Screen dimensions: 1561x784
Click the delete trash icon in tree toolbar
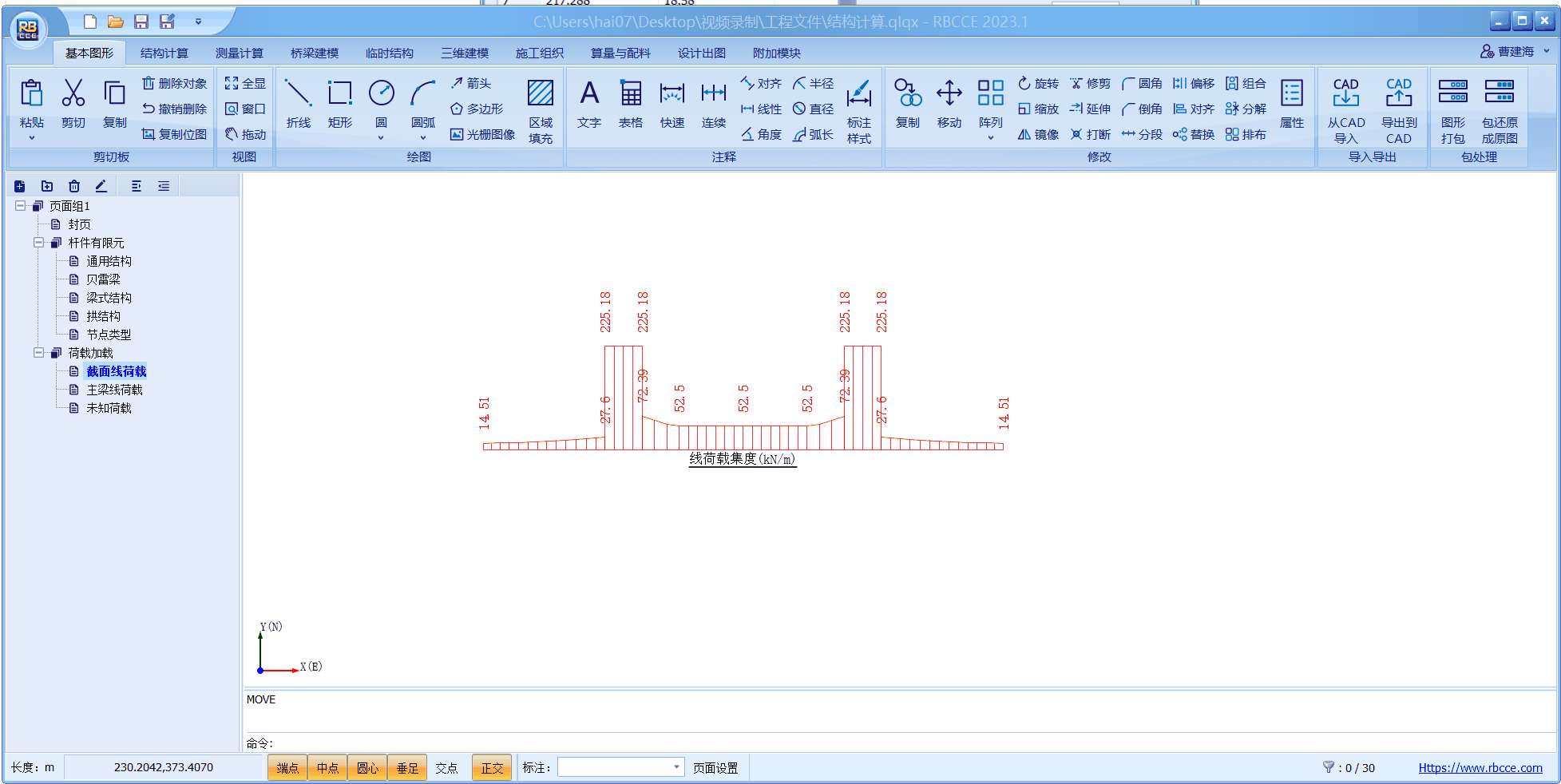coord(74,186)
